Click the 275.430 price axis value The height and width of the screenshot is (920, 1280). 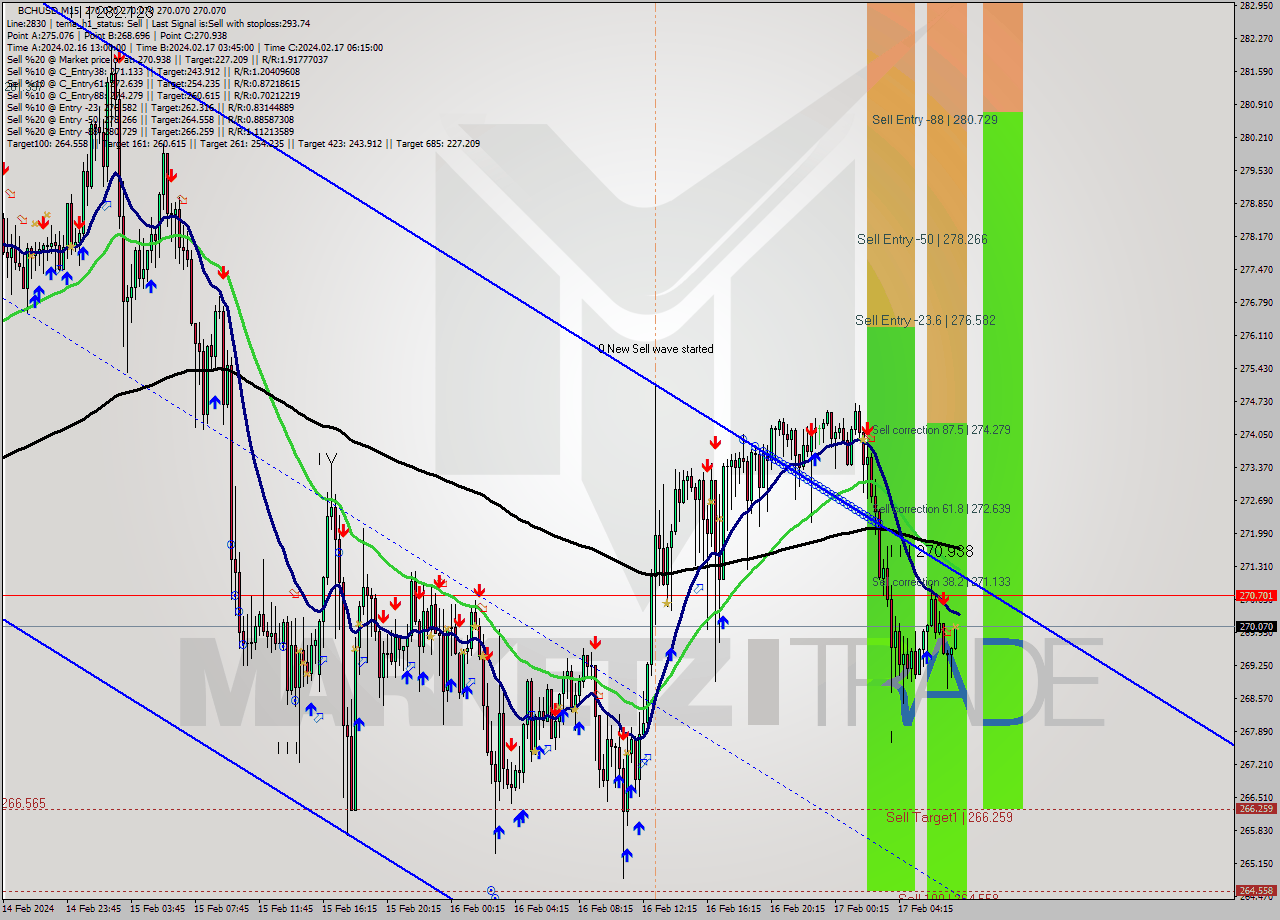coord(1256,368)
